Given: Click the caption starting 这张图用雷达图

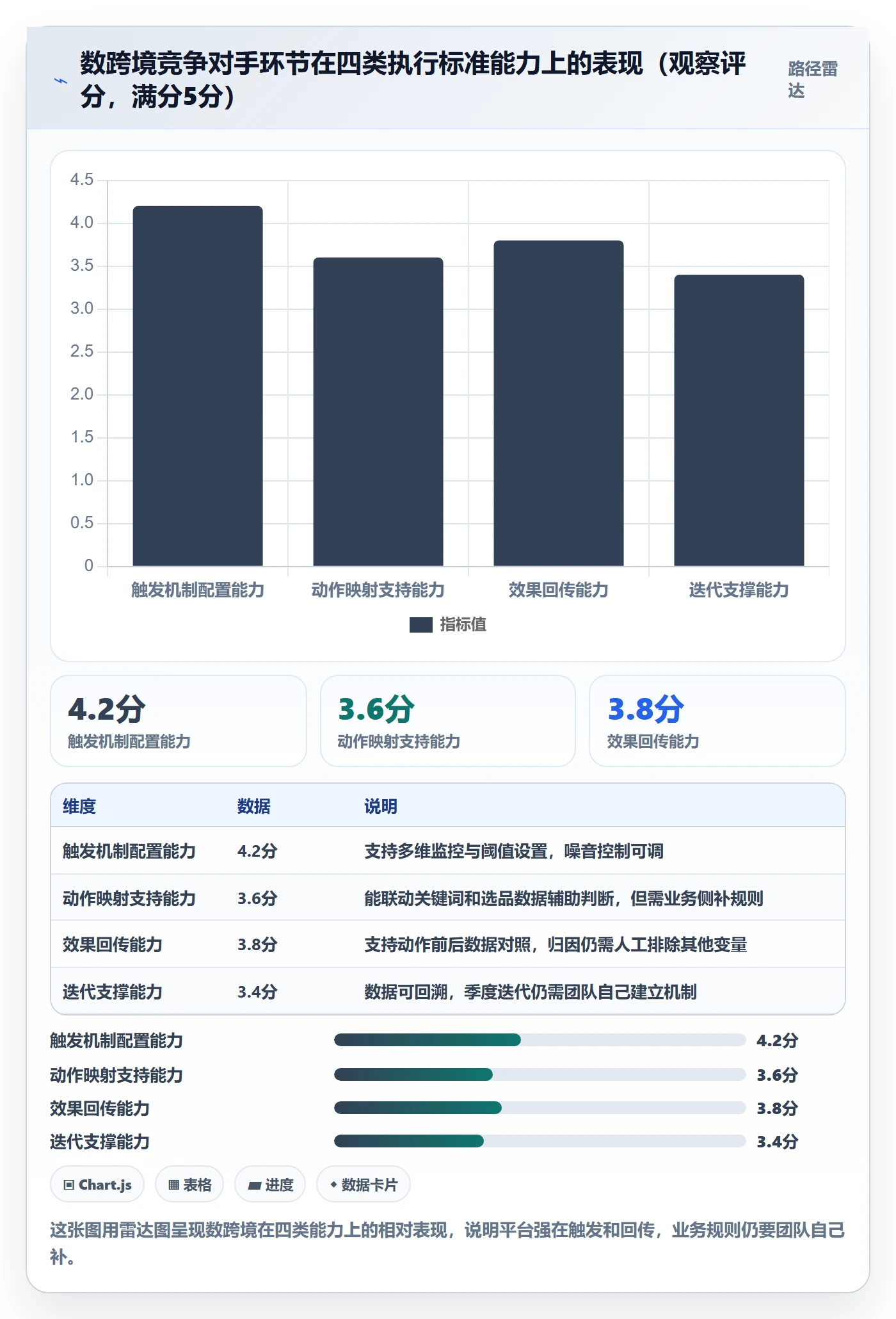Looking at the screenshot, I should click(447, 1243).
